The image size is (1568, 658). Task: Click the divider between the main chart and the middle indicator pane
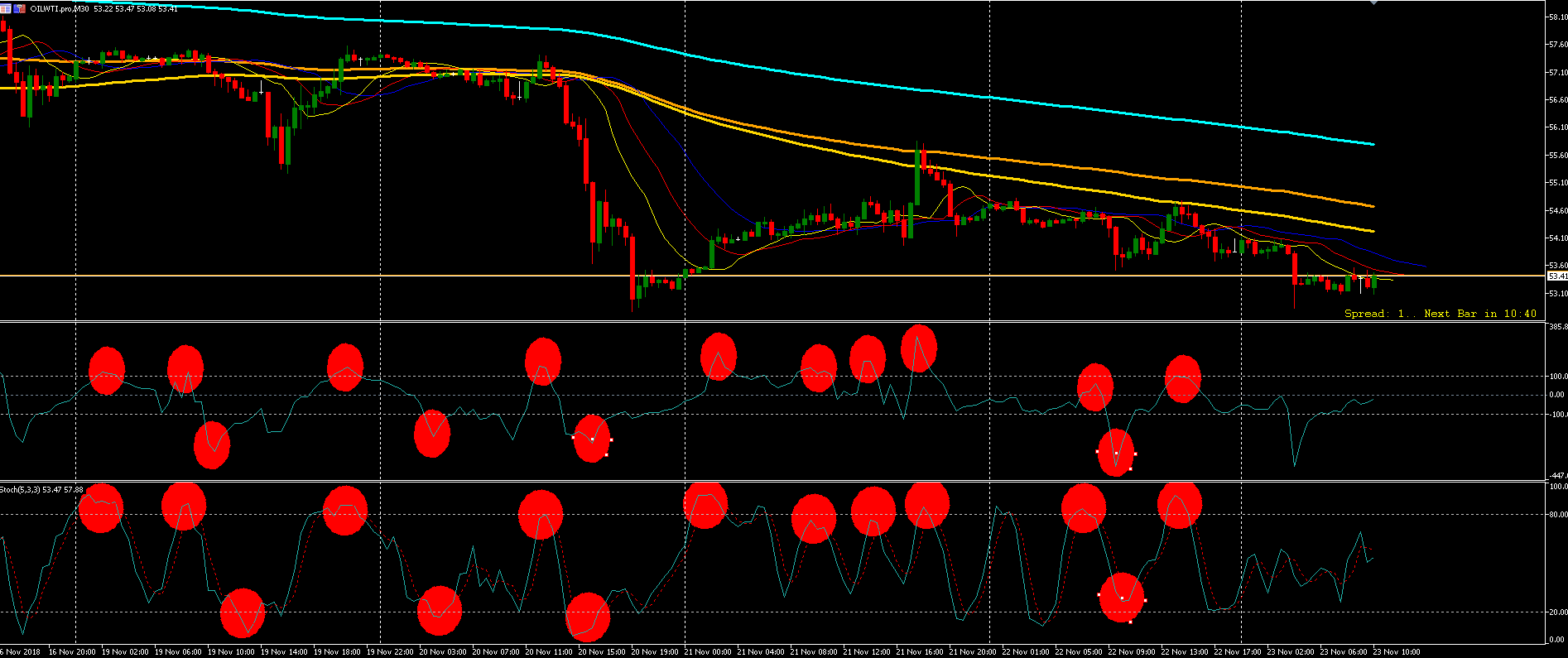pyautogui.click(x=745, y=321)
